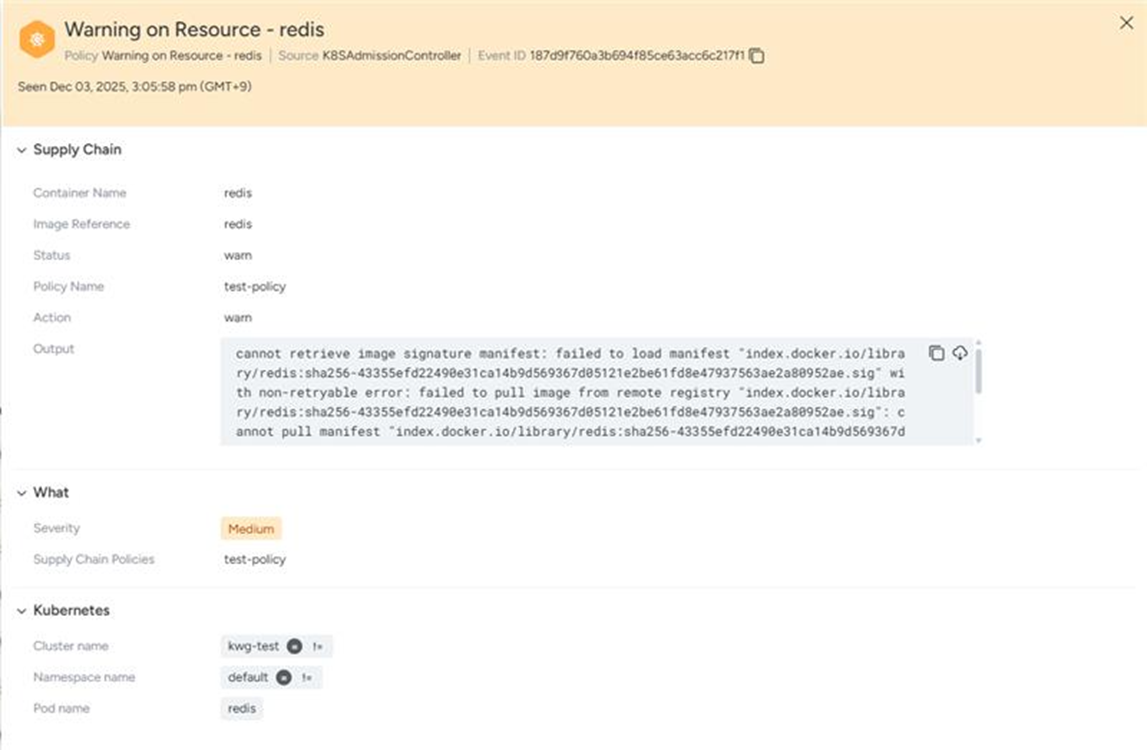
Task: Click the orange hexagon policy icon
Action: click(37, 39)
